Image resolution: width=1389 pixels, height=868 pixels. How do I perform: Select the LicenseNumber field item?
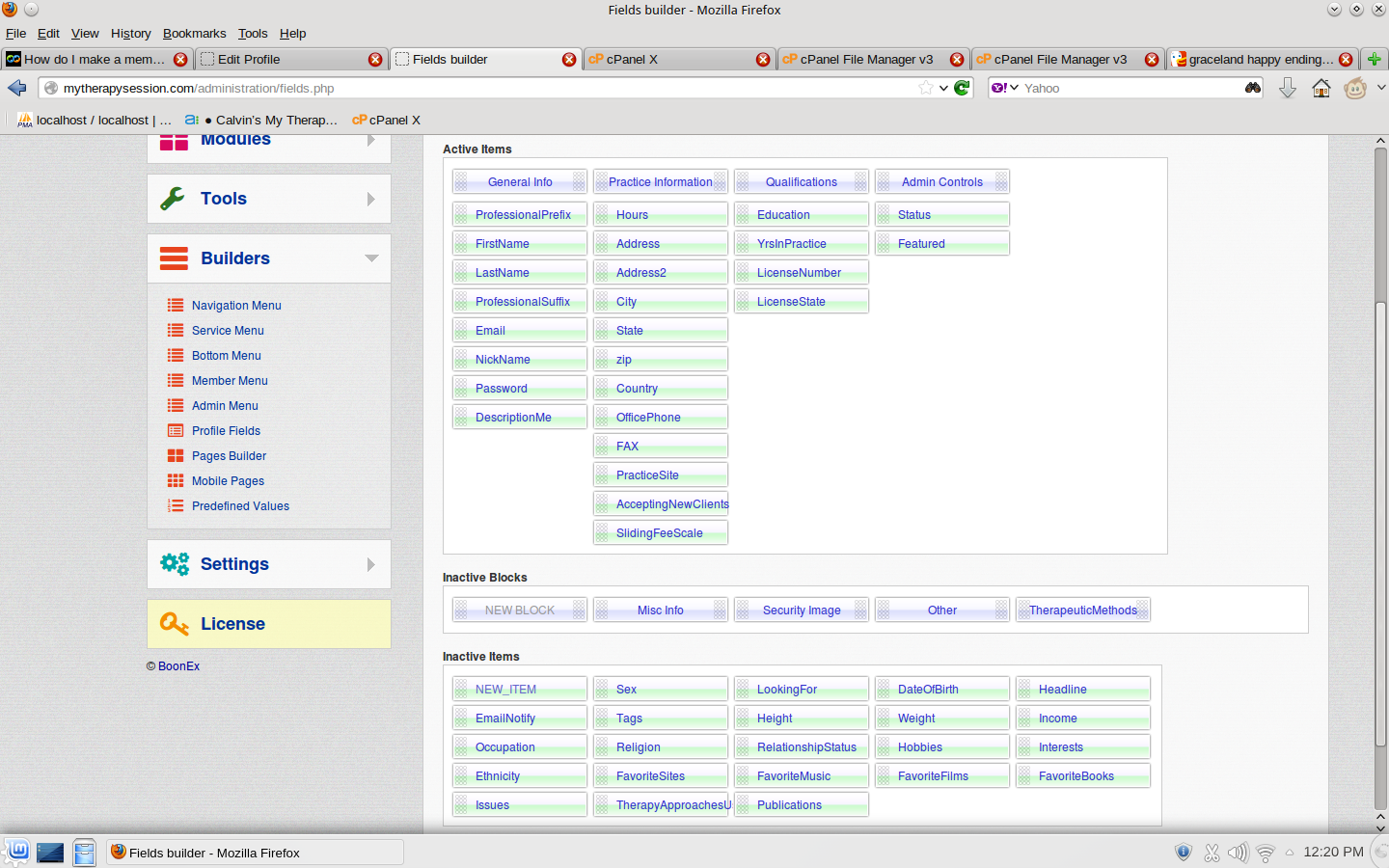pyautogui.click(x=801, y=273)
